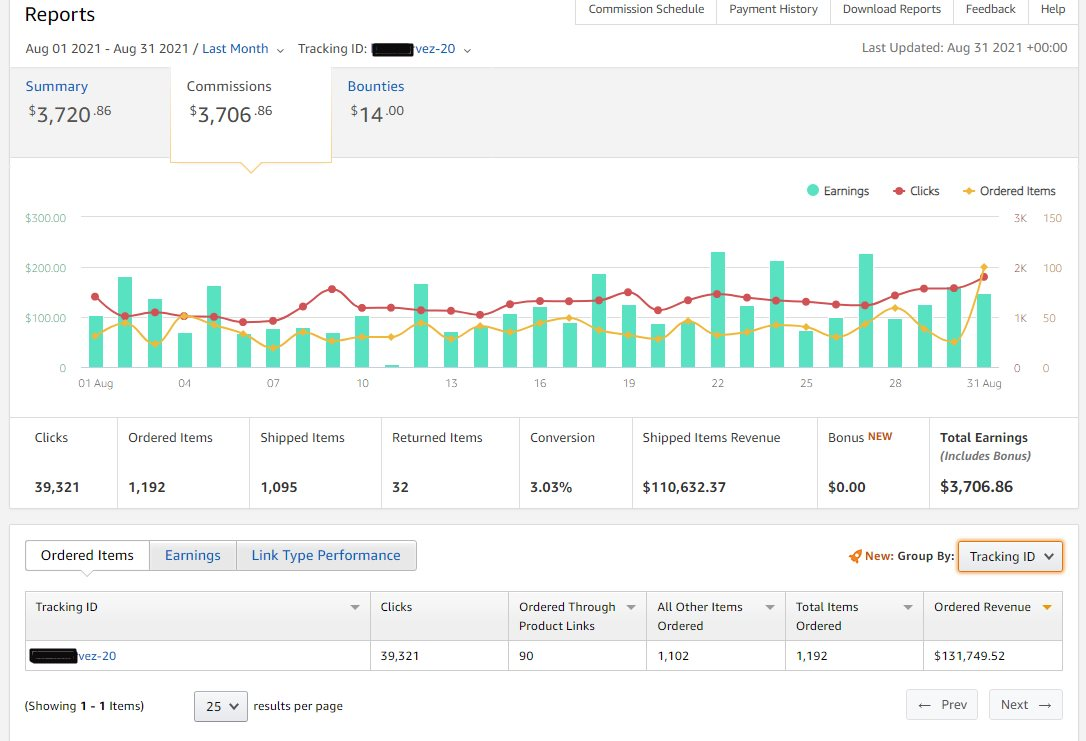Click the Reports page heading

click(60, 15)
